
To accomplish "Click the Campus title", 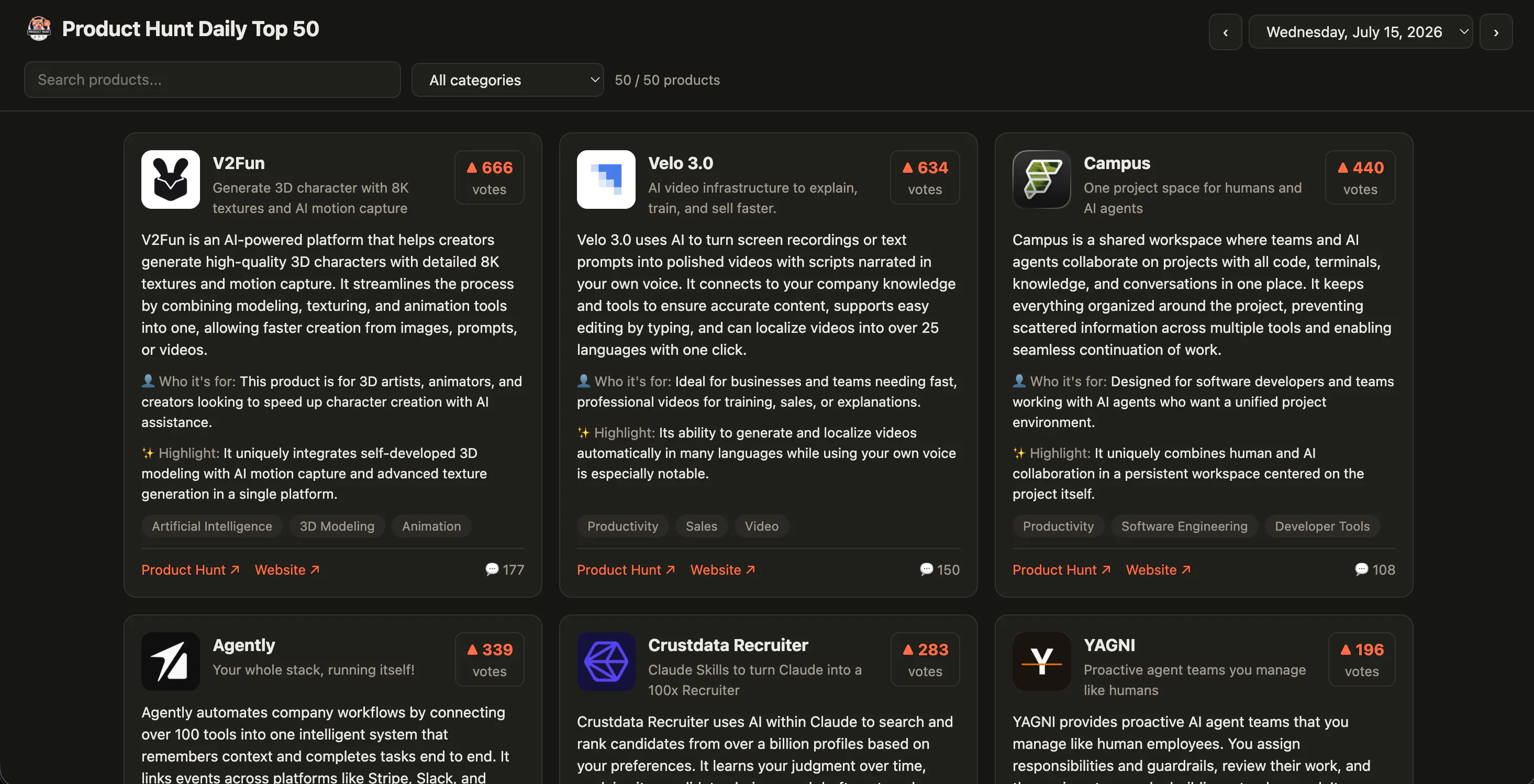I will coord(1117,163).
